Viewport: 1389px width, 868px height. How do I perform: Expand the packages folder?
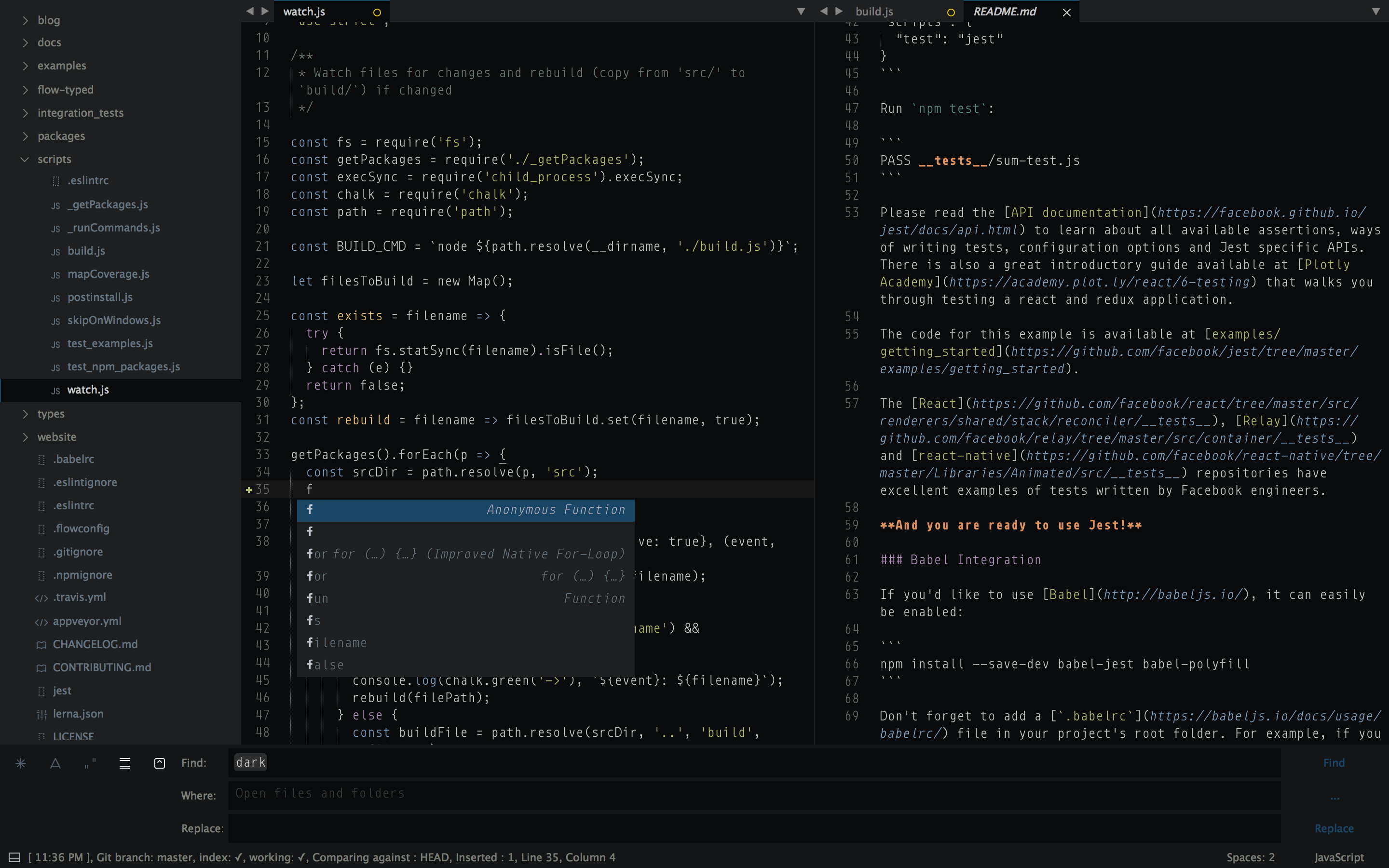tap(25, 136)
